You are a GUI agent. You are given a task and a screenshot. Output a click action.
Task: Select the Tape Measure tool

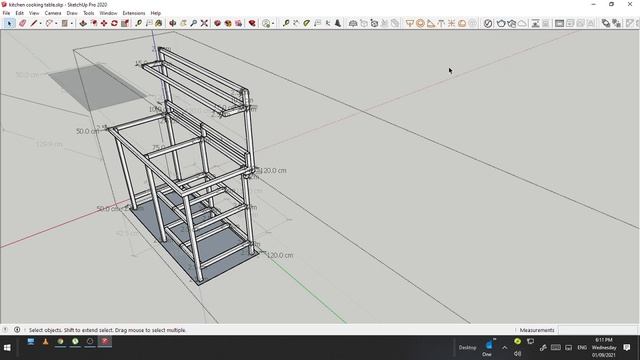(x=139, y=23)
